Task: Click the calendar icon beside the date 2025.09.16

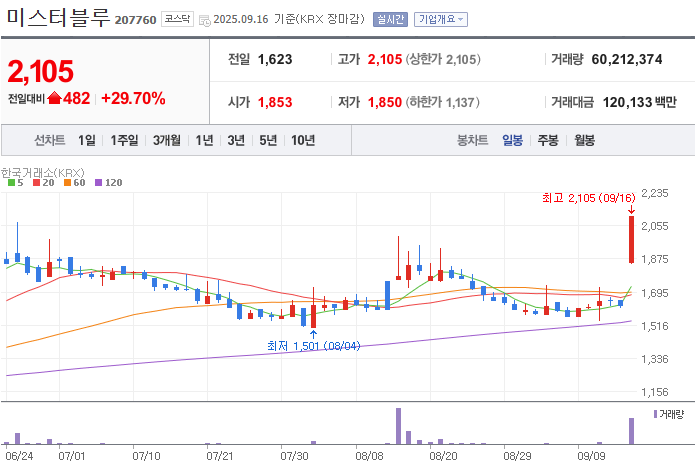Action: 205,20
